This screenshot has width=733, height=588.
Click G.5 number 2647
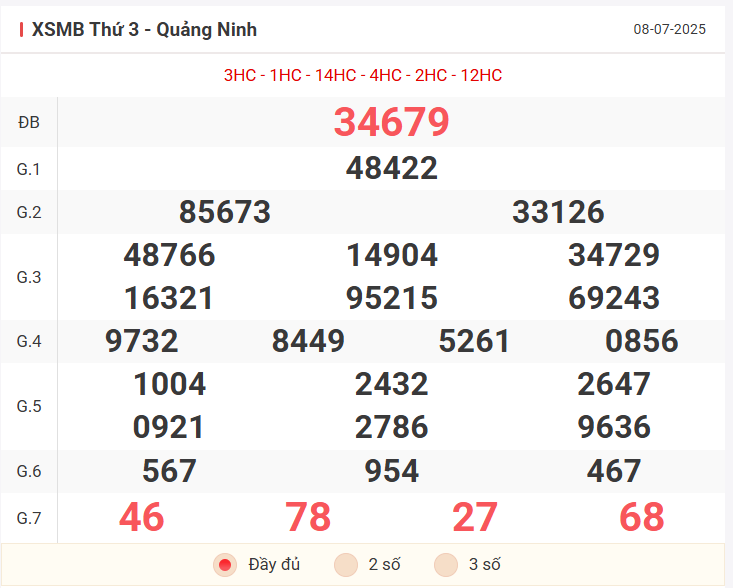tap(614, 384)
